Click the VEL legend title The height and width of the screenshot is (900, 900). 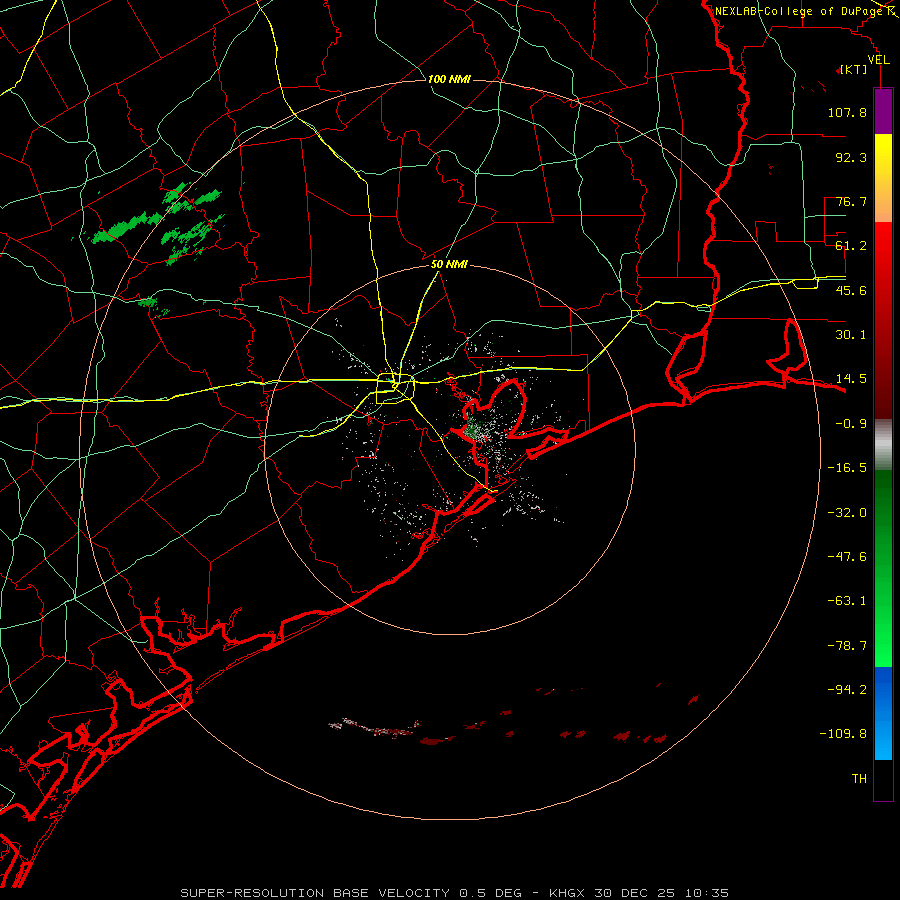click(879, 60)
